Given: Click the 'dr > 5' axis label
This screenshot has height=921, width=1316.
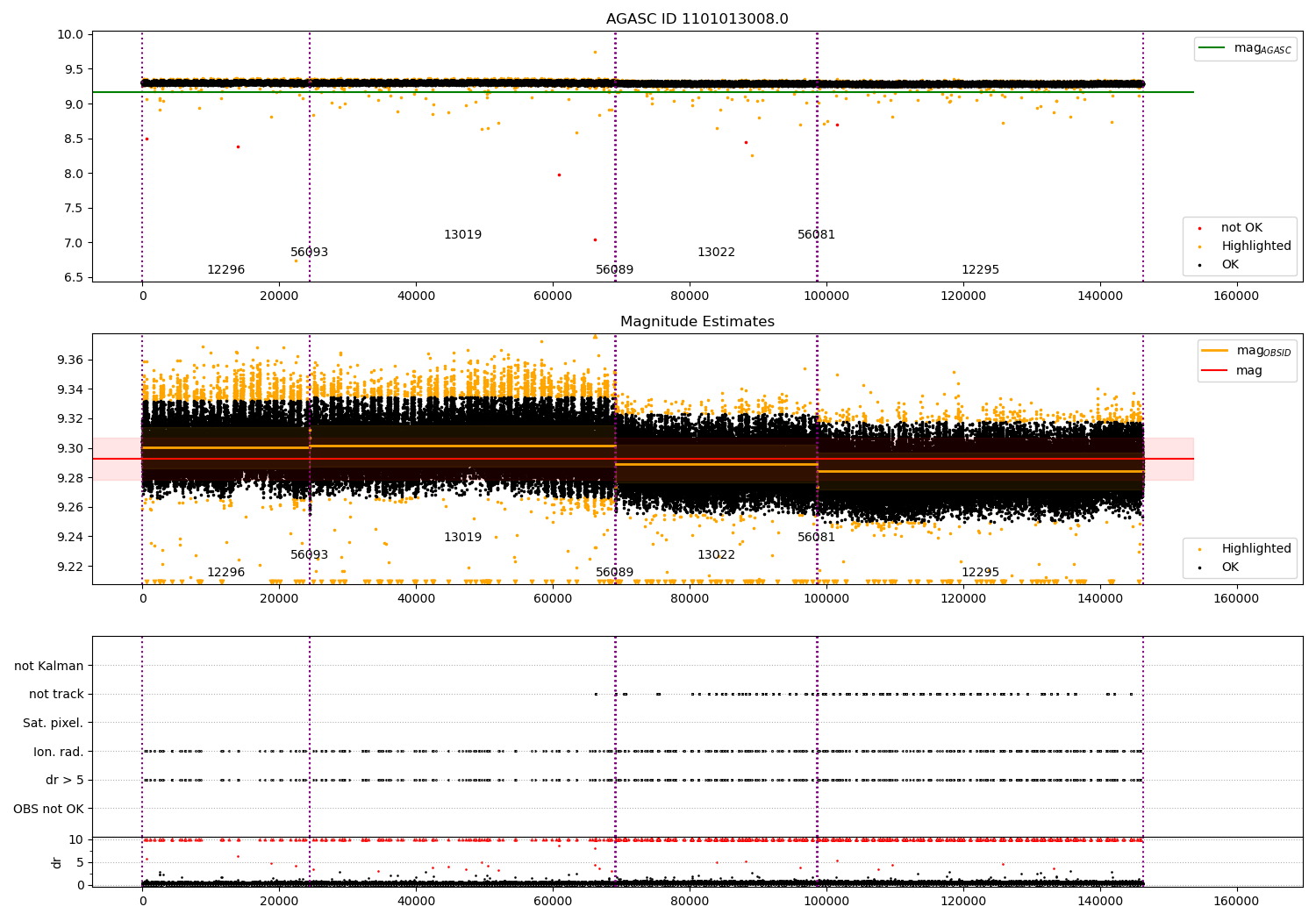Looking at the screenshot, I should [65, 781].
